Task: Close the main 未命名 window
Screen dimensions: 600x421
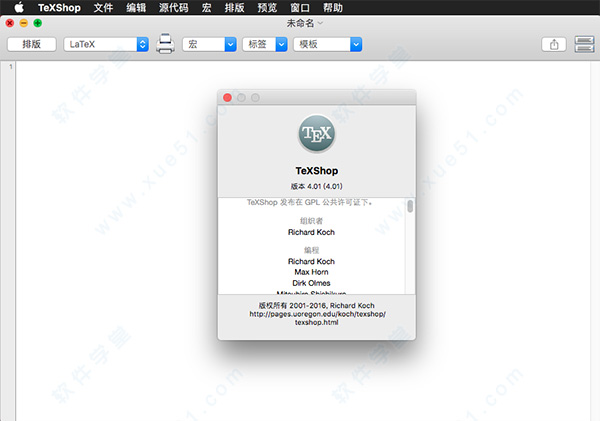Action: (x=10, y=23)
